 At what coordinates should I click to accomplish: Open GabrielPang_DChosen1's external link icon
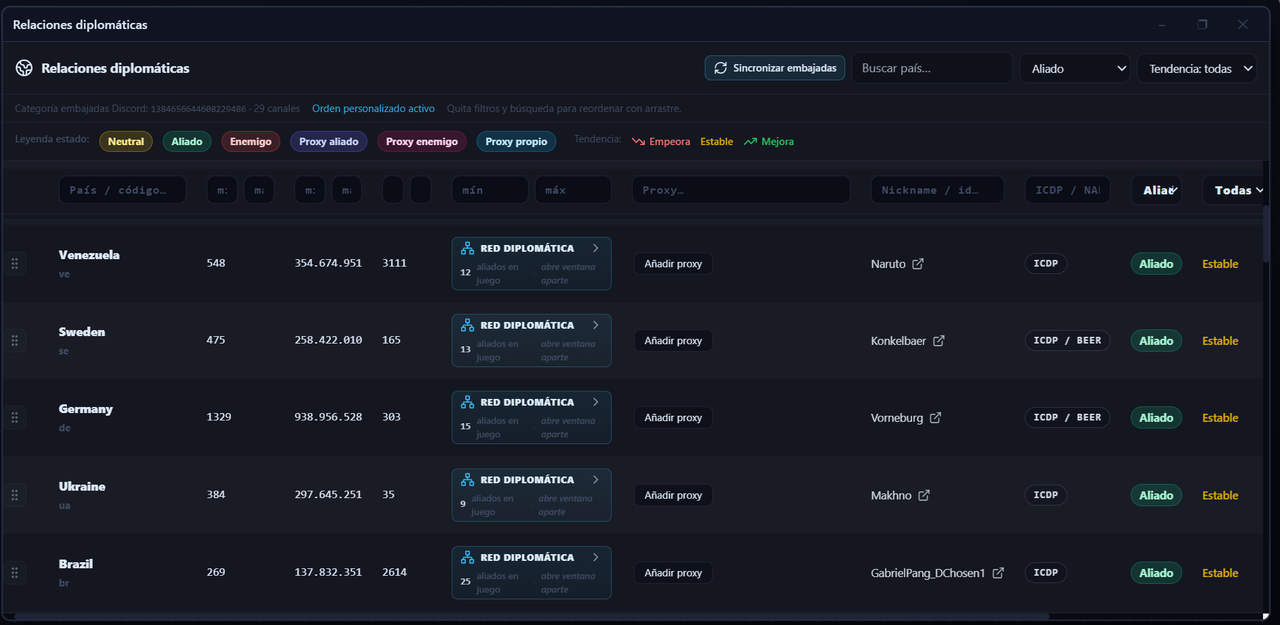998,573
